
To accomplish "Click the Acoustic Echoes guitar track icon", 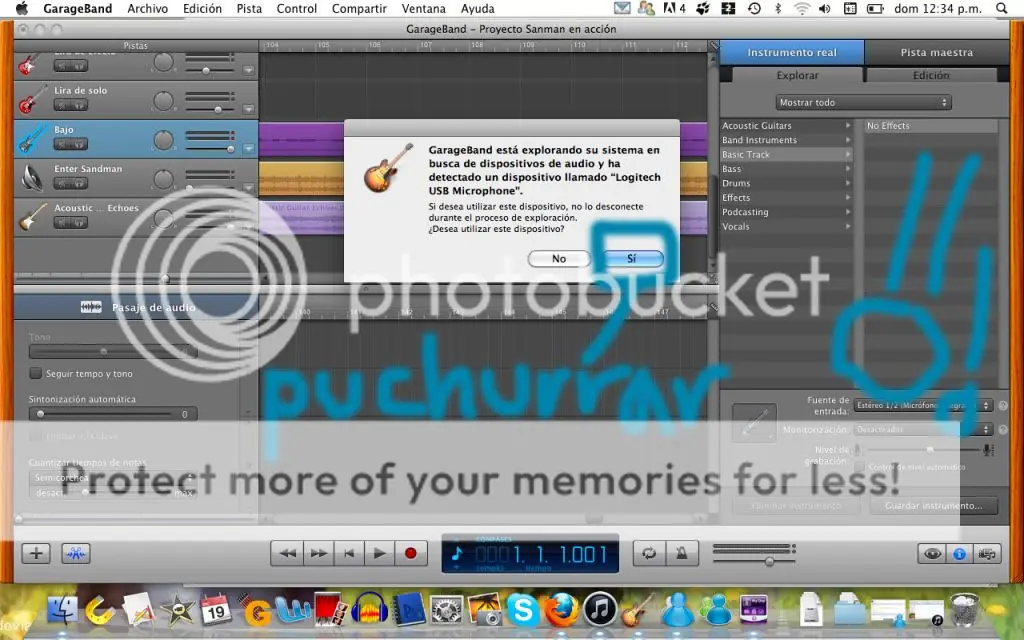I will click(31, 217).
